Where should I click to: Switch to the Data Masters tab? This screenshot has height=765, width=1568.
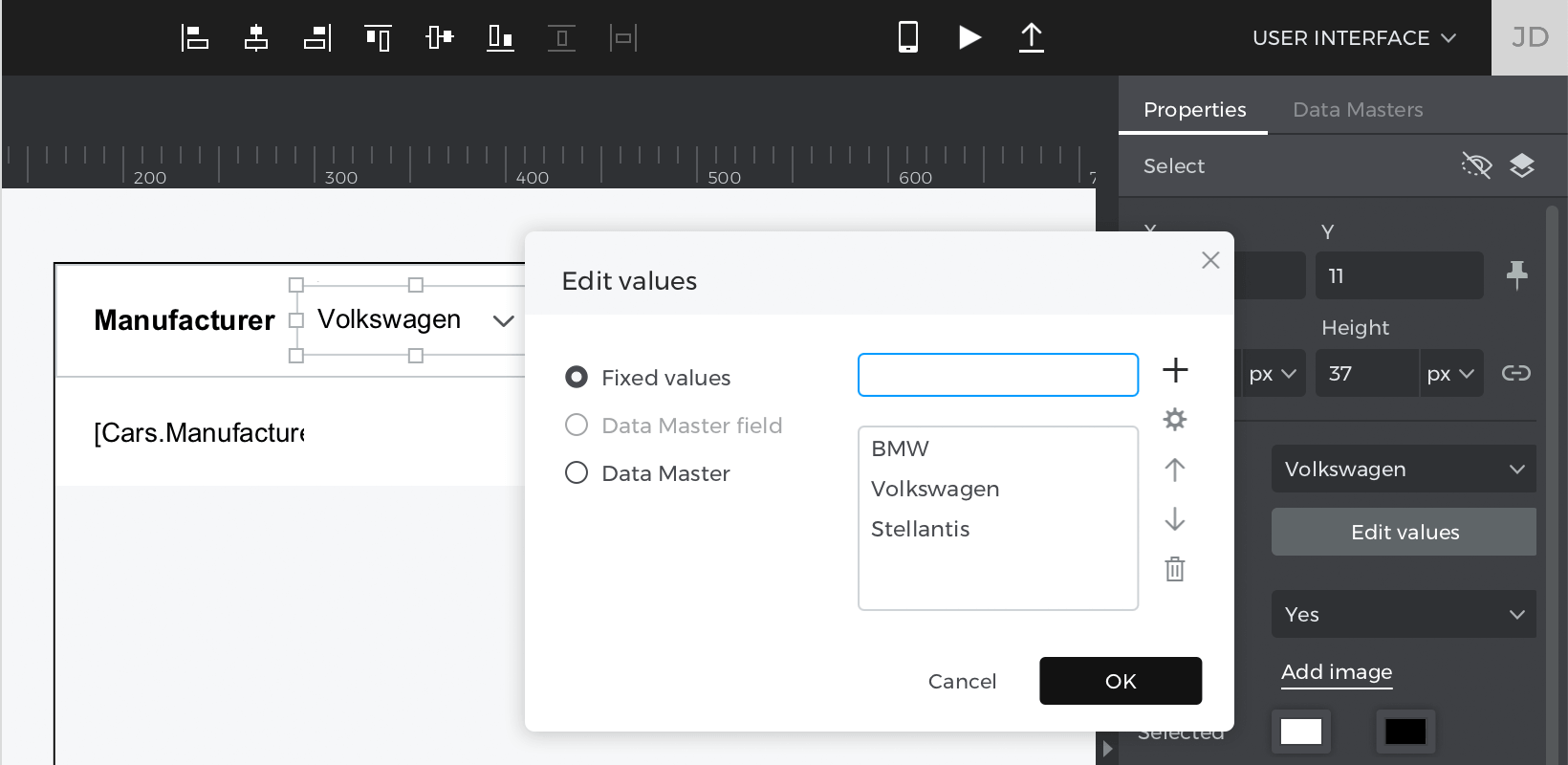(x=1358, y=109)
